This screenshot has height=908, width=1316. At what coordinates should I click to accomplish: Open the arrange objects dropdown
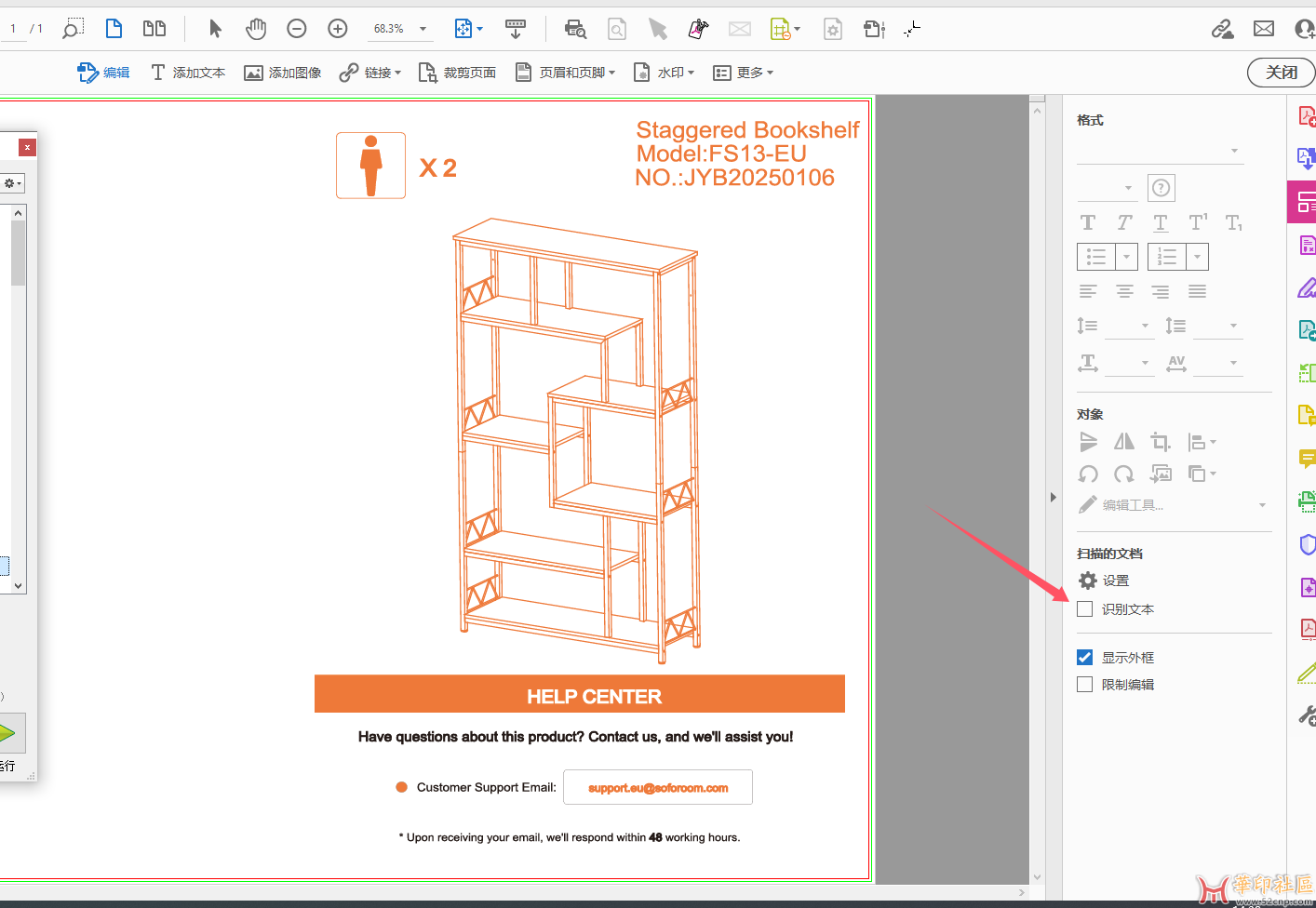(x=1202, y=474)
